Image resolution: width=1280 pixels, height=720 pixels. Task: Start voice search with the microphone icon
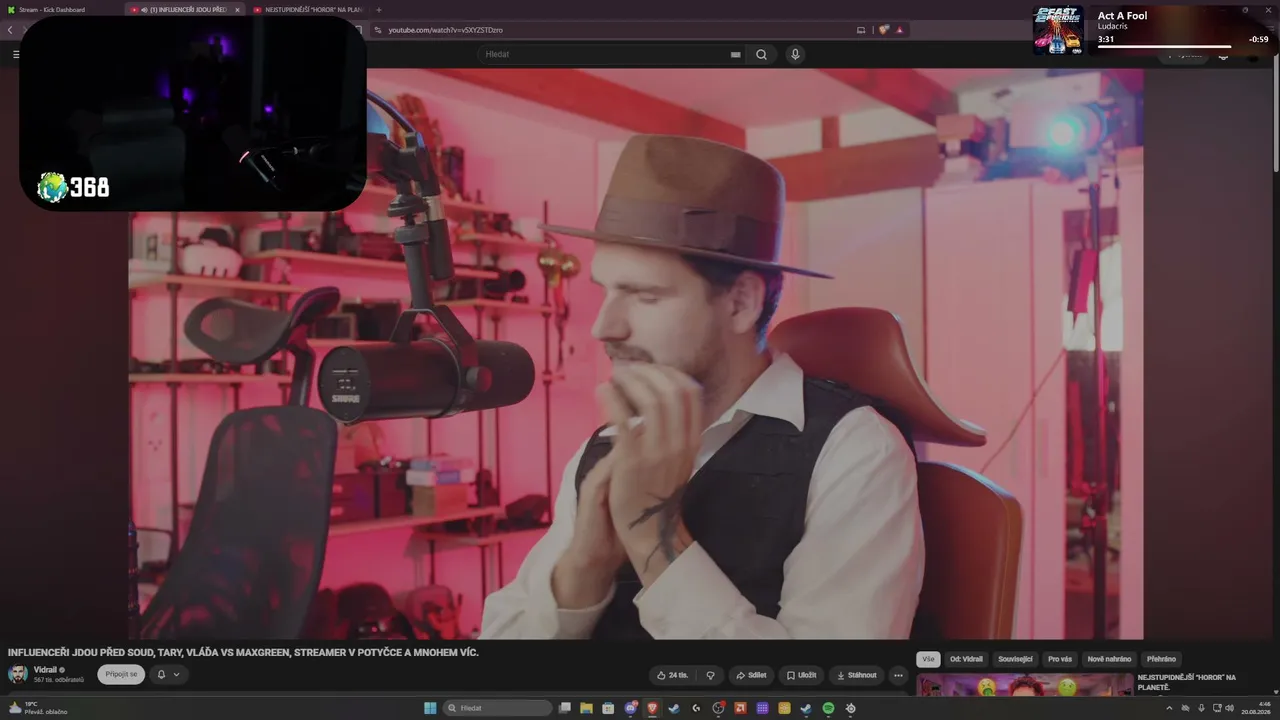pos(795,54)
